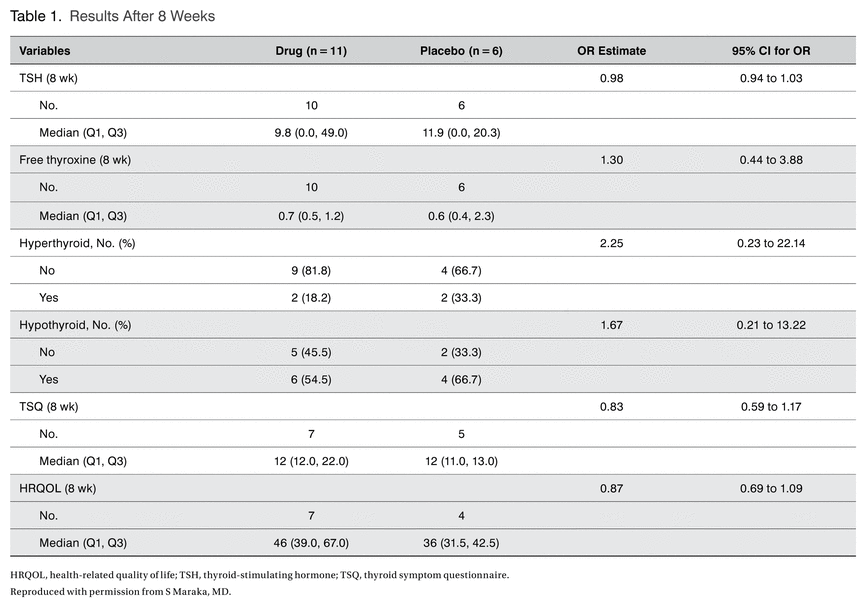This screenshot has width=866, height=607.
Task: Select the 'HRQOL (8 wk)' row label
Action: click(55, 489)
